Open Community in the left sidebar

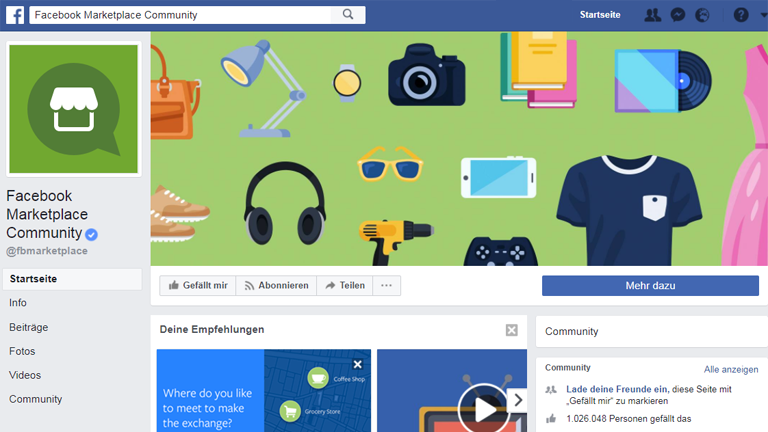[35, 399]
